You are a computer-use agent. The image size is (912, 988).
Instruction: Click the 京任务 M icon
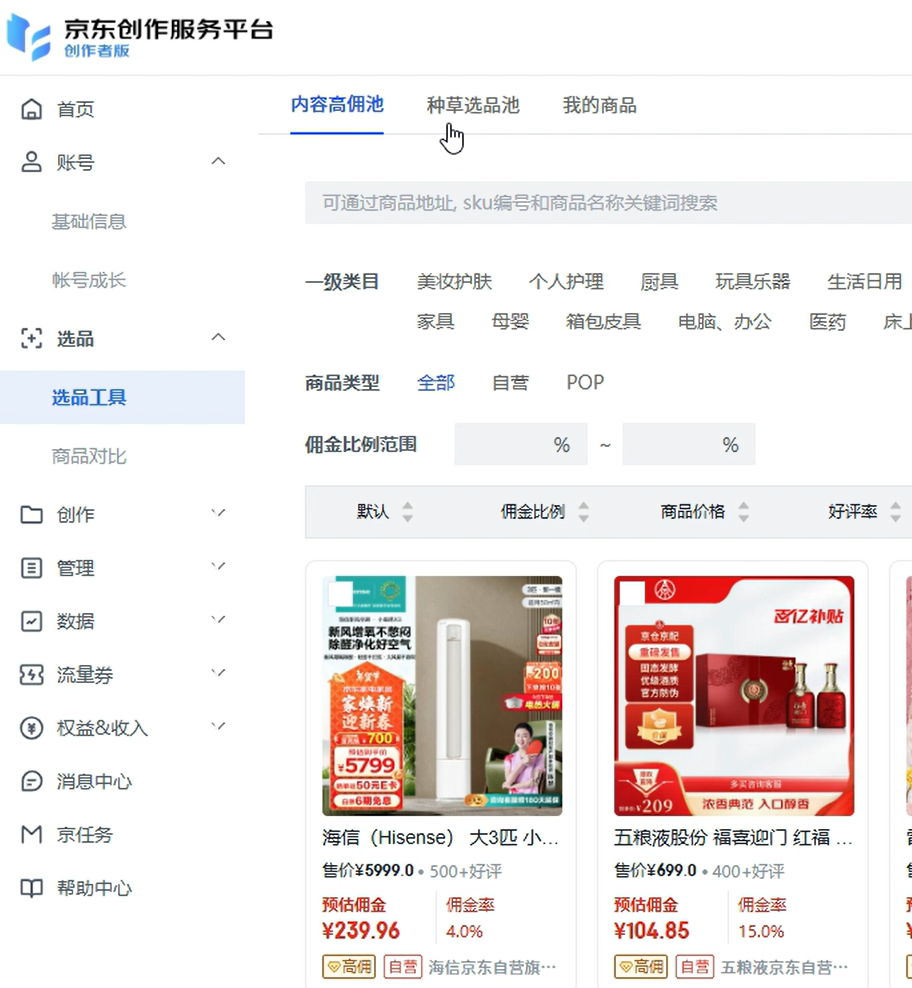[x=32, y=834]
